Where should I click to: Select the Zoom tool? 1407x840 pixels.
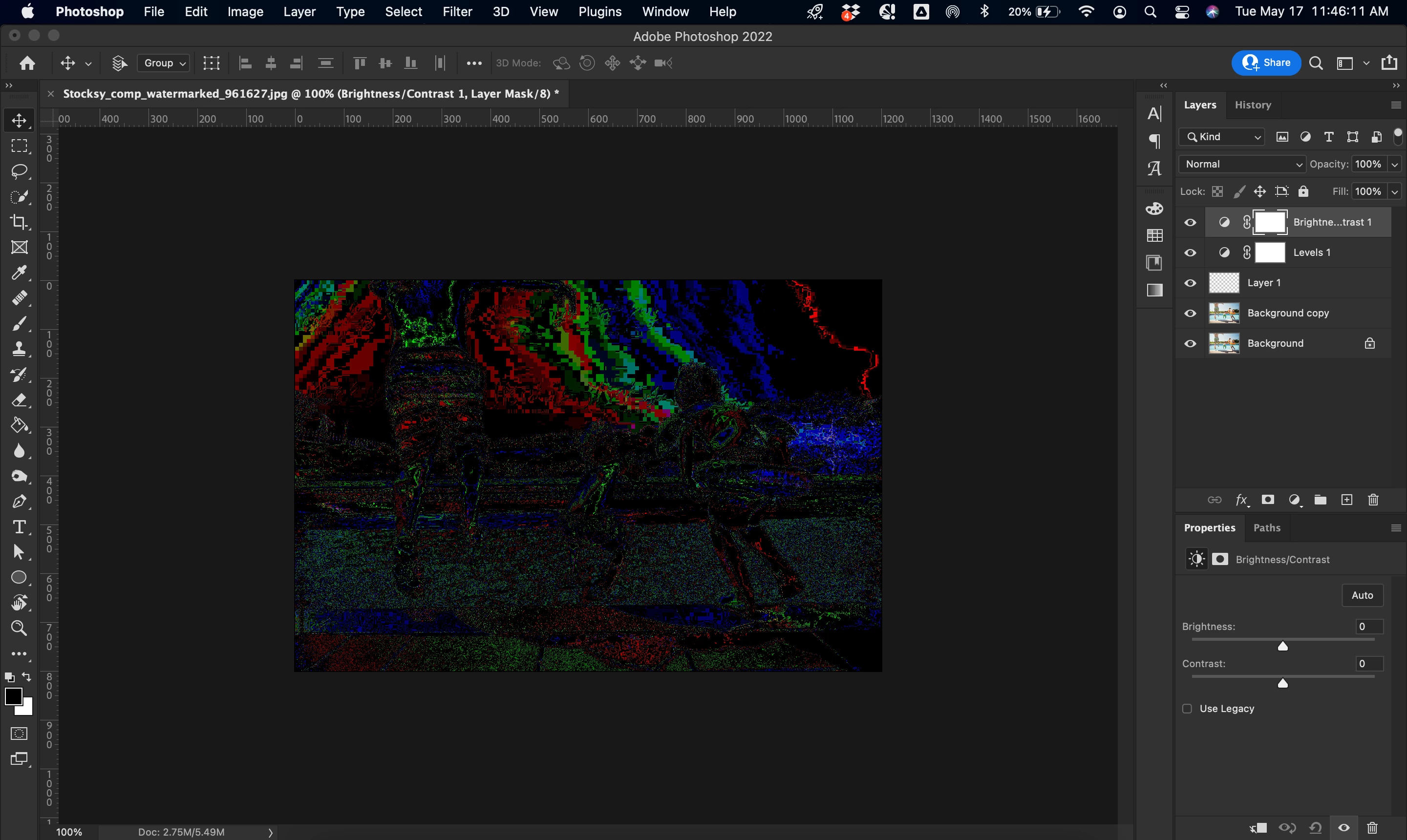point(19,628)
